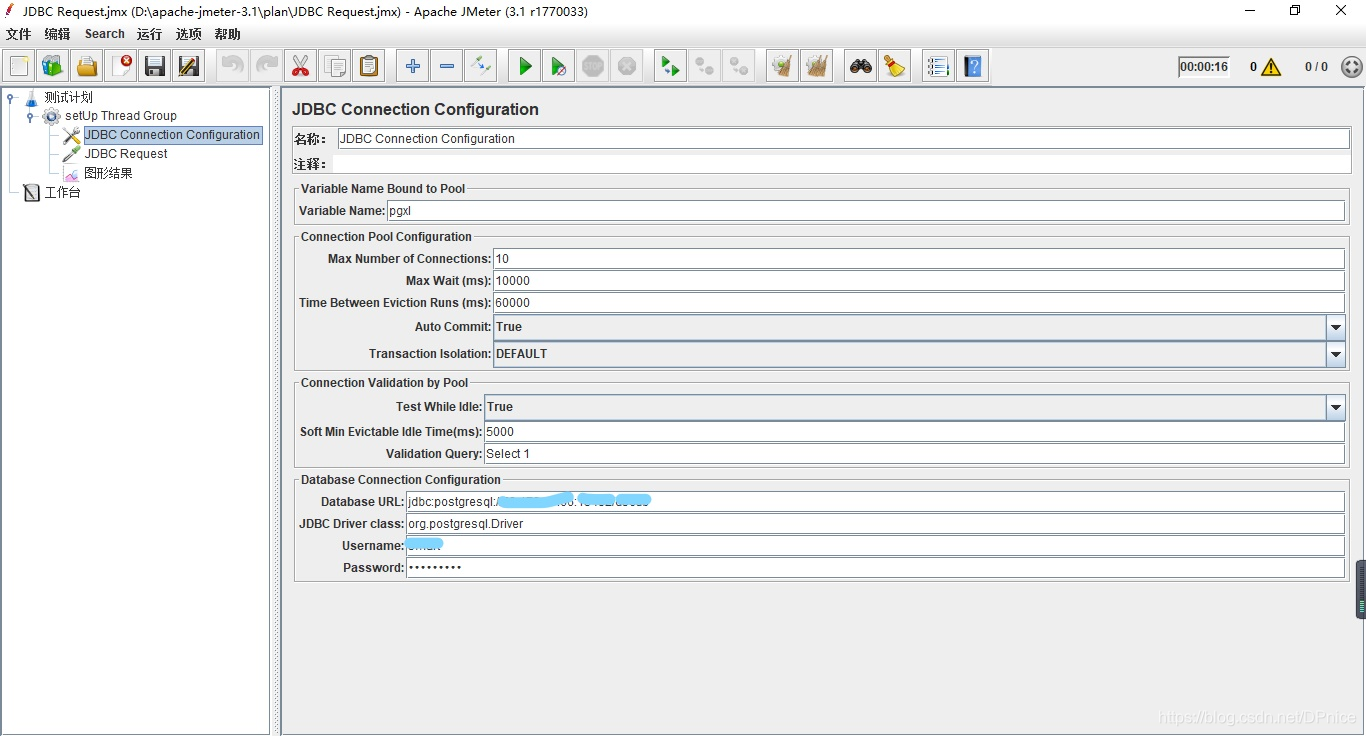Copy element using toolbar copy icon
1366x736 pixels.
335,67
